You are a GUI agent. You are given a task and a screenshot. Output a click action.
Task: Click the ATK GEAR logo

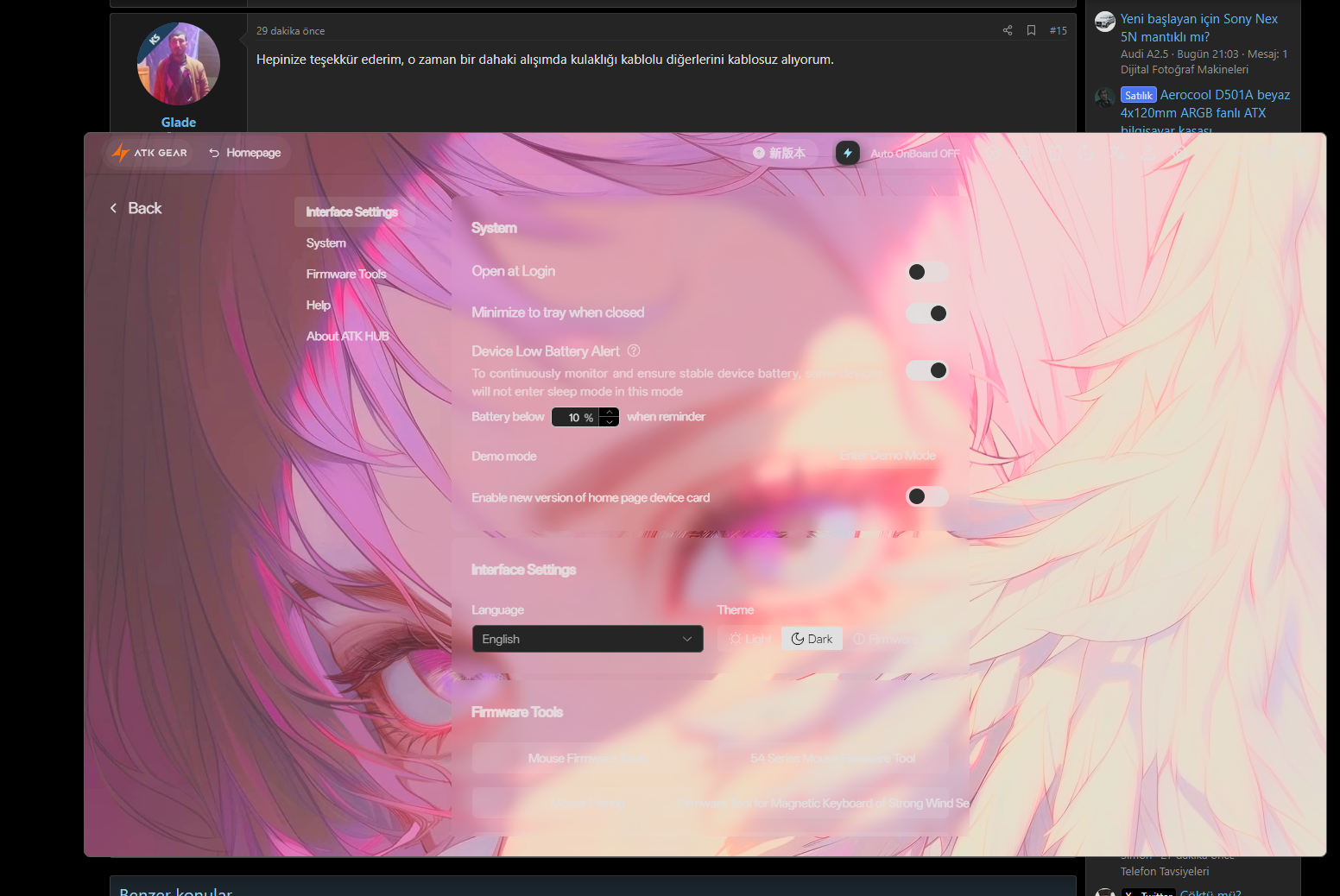click(x=149, y=153)
